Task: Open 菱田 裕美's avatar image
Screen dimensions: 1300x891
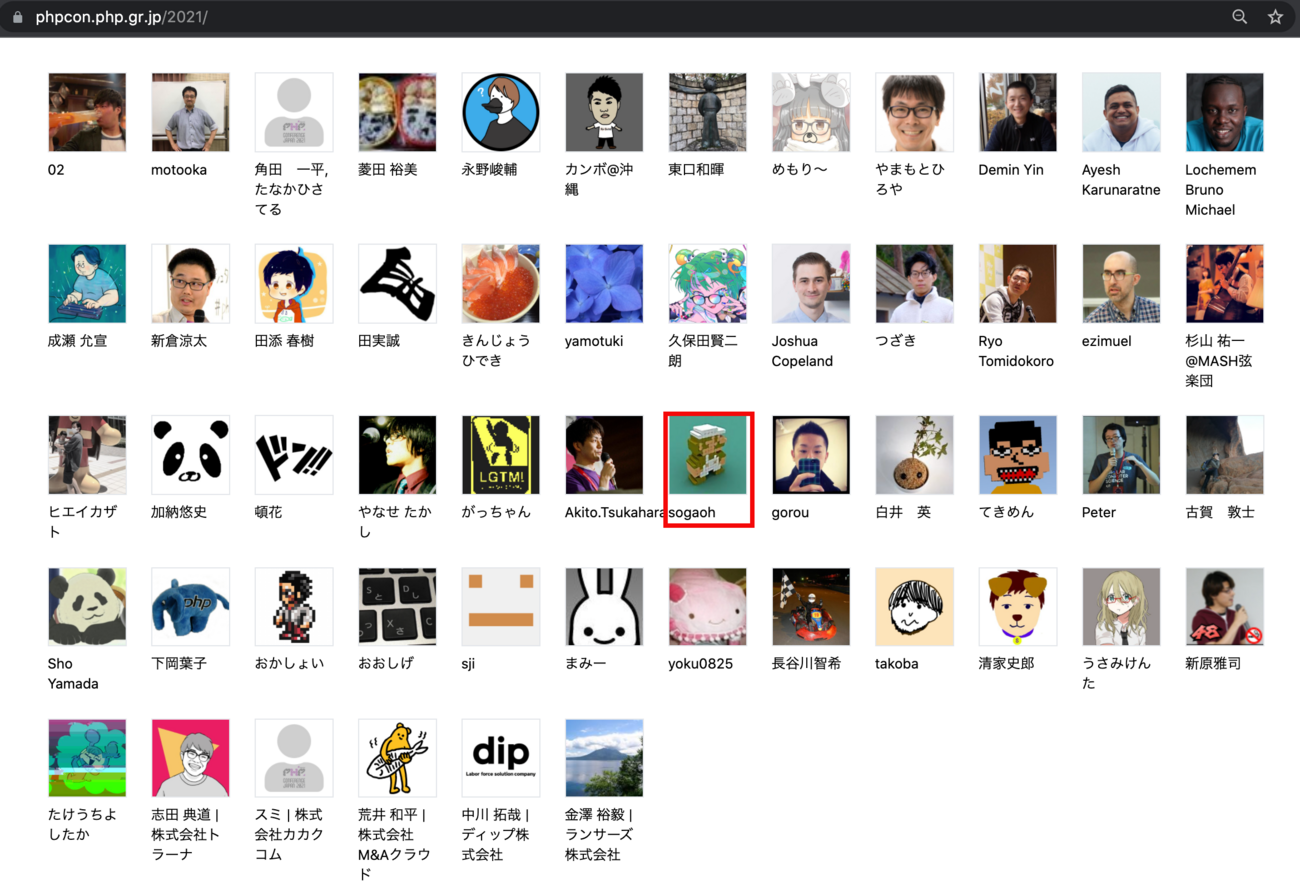Action: [x=397, y=112]
